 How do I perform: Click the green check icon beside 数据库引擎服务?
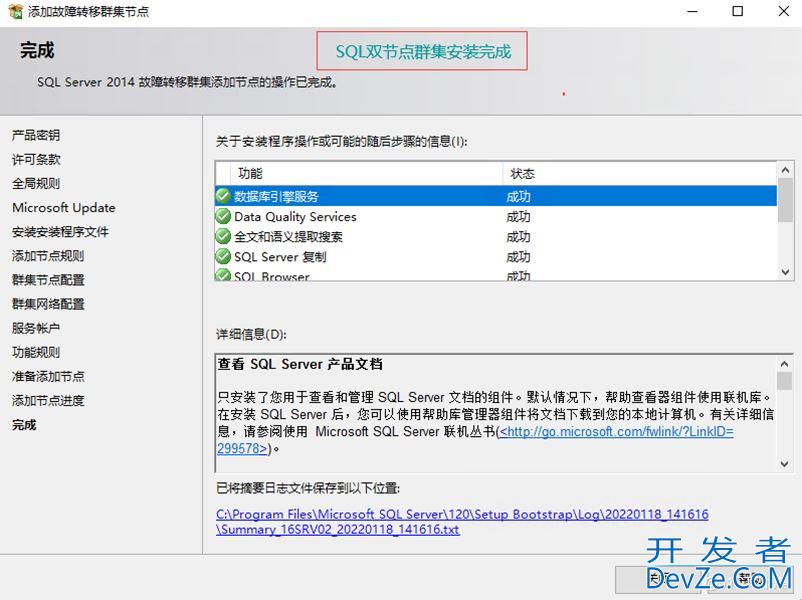click(x=223, y=196)
